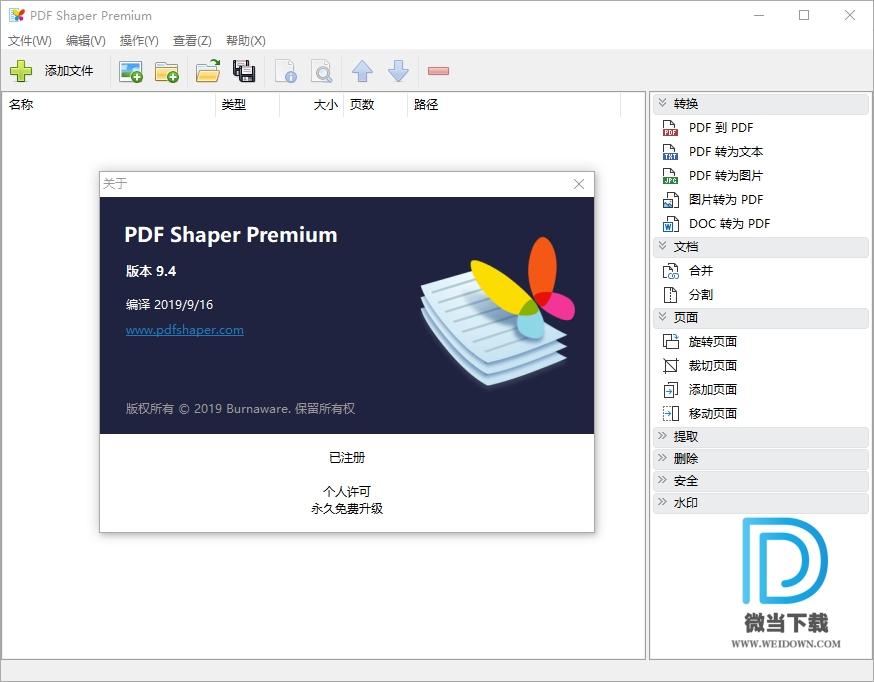Open the www.pdfshaper.com link
This screenshot has height=682, width=874.
coord(184,330)
